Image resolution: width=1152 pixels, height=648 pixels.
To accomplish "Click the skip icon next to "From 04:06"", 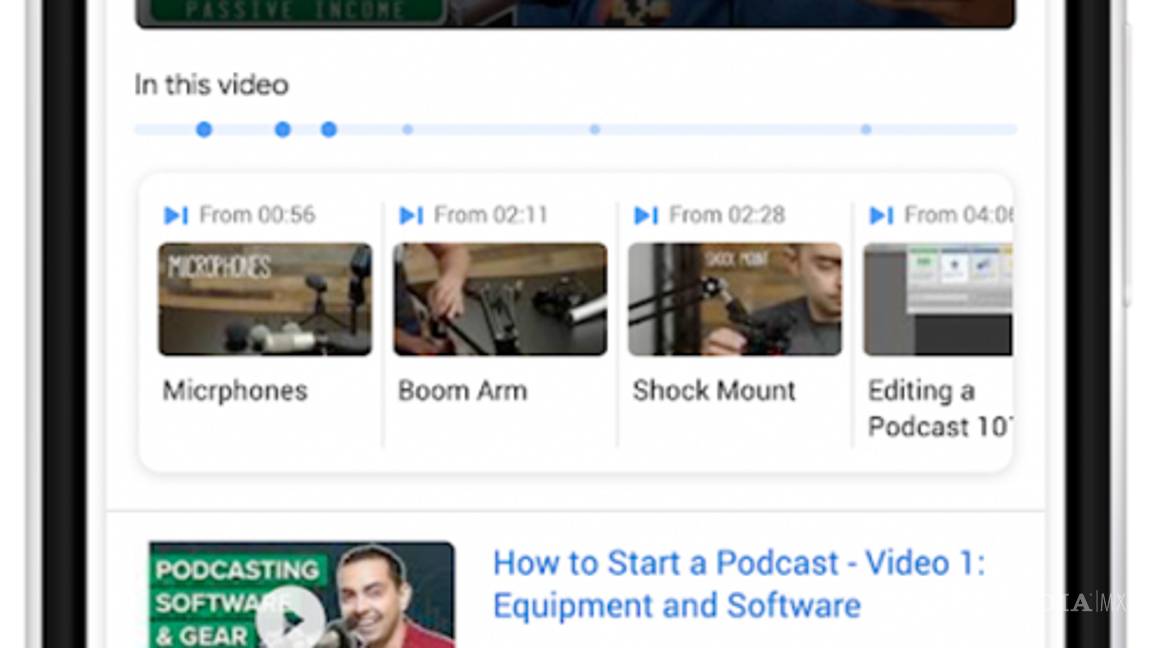I will [x=881, y=215].
